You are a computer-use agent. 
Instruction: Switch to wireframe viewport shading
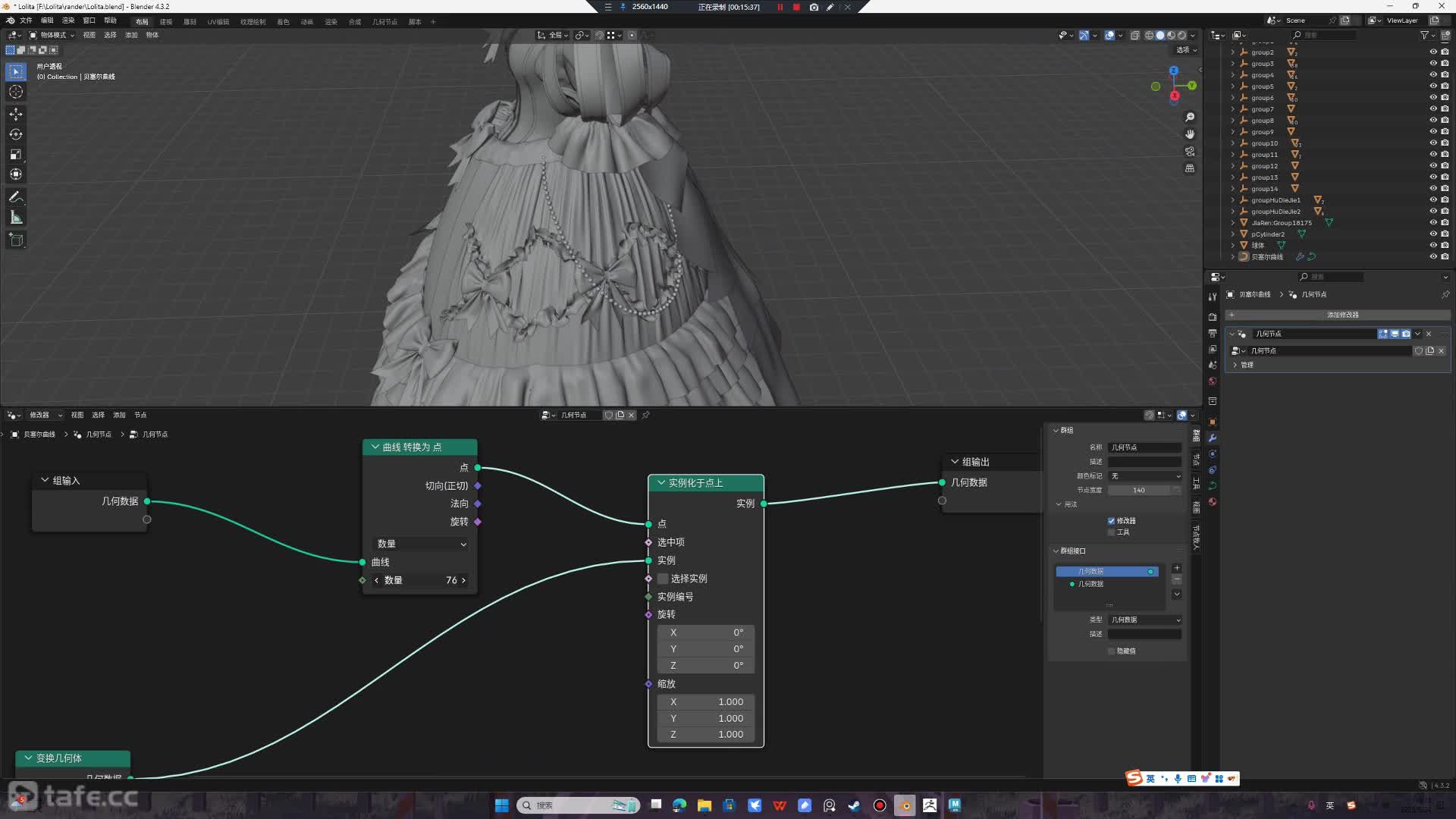[1150, 35]
